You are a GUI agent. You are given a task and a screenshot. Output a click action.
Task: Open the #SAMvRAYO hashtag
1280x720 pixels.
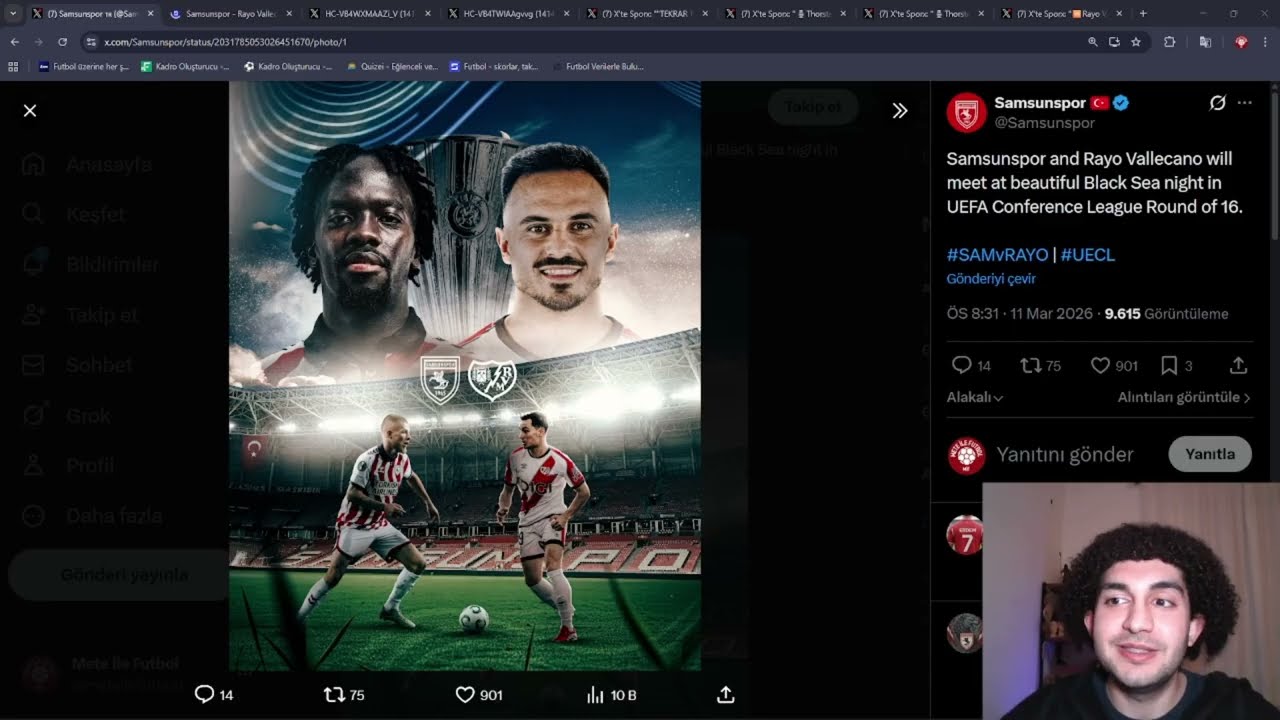coord(997,255)
